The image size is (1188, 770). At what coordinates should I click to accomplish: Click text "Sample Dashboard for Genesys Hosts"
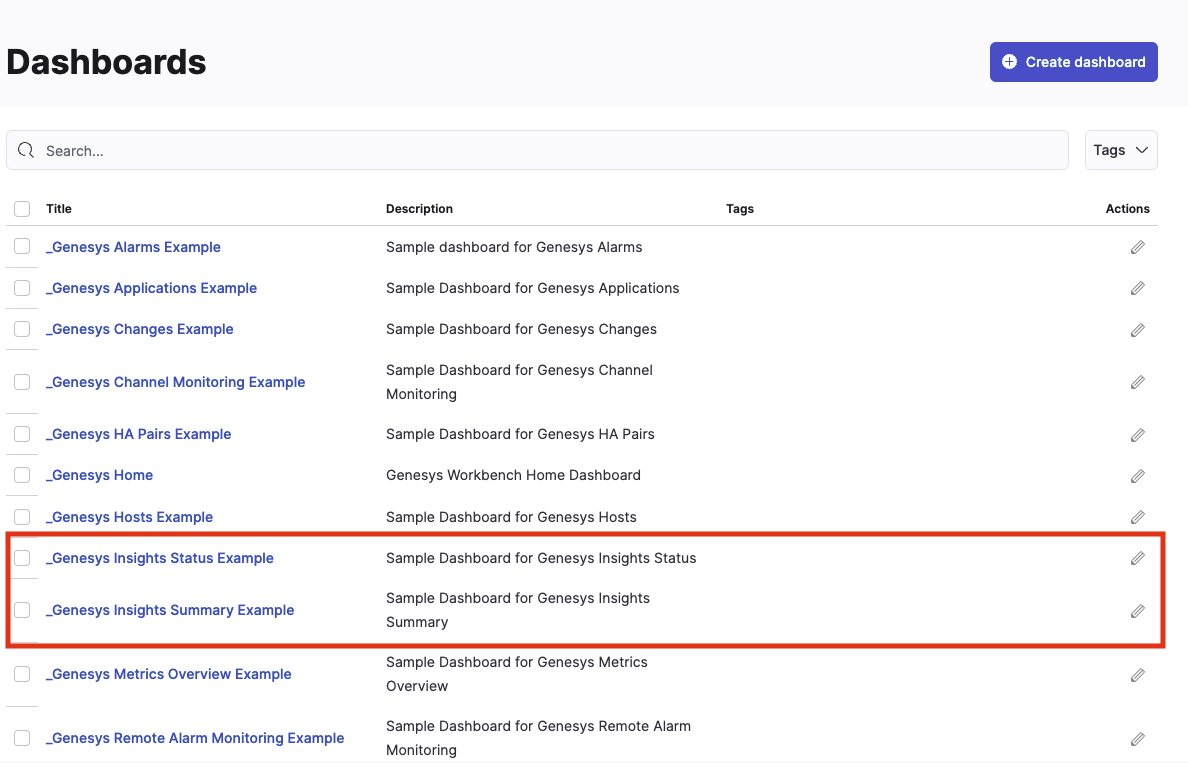pos(511,517)
